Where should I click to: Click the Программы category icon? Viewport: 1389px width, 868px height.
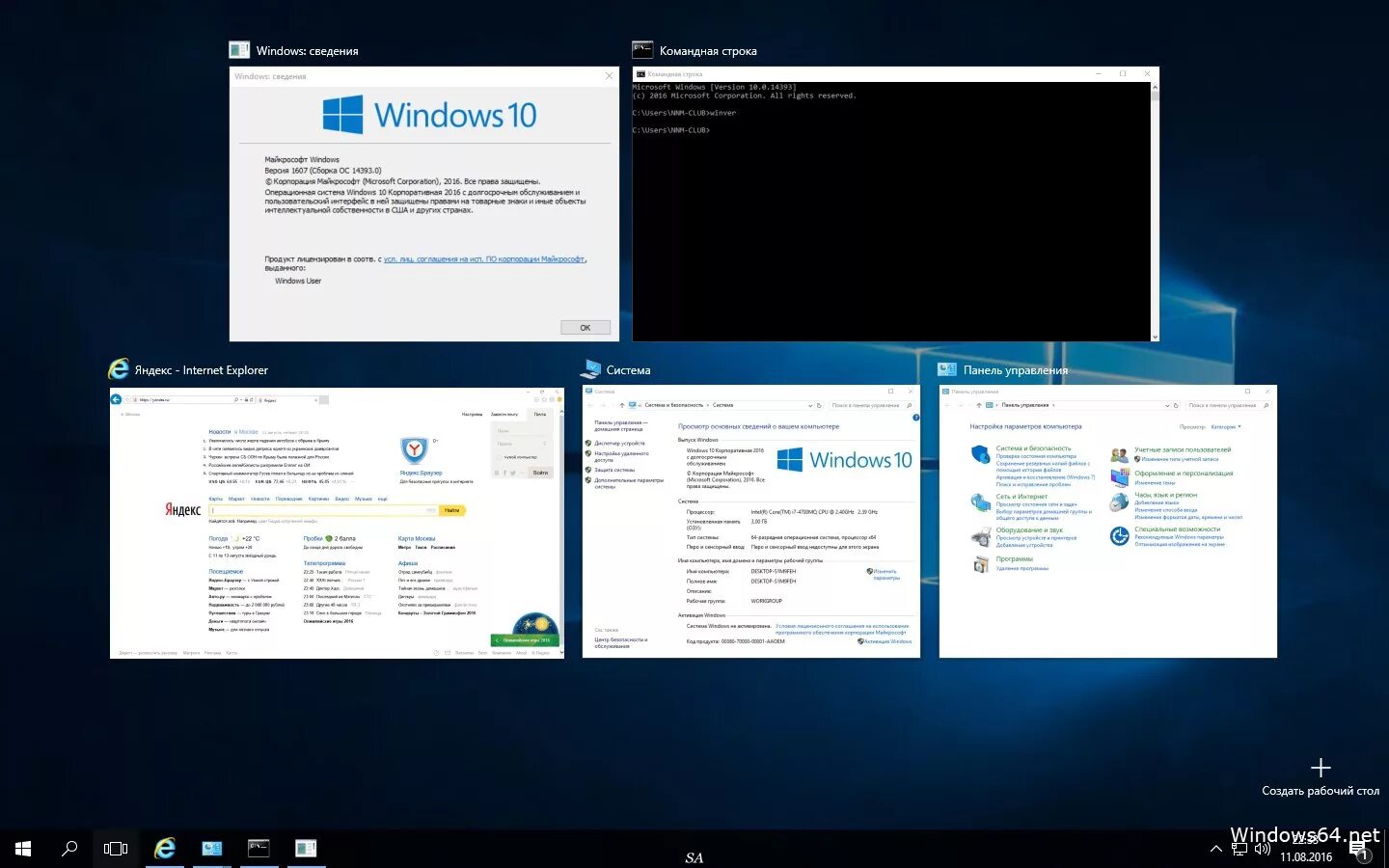980,565
